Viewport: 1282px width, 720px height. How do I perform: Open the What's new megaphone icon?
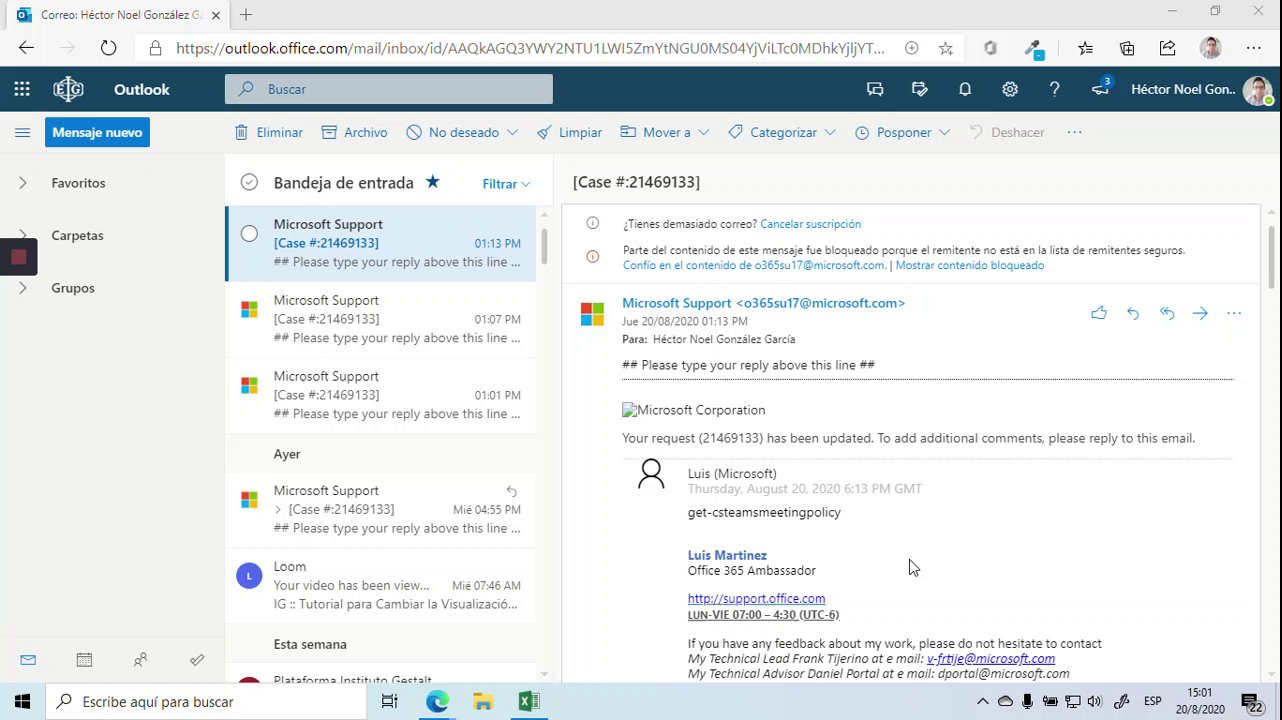click(1100, 89)
